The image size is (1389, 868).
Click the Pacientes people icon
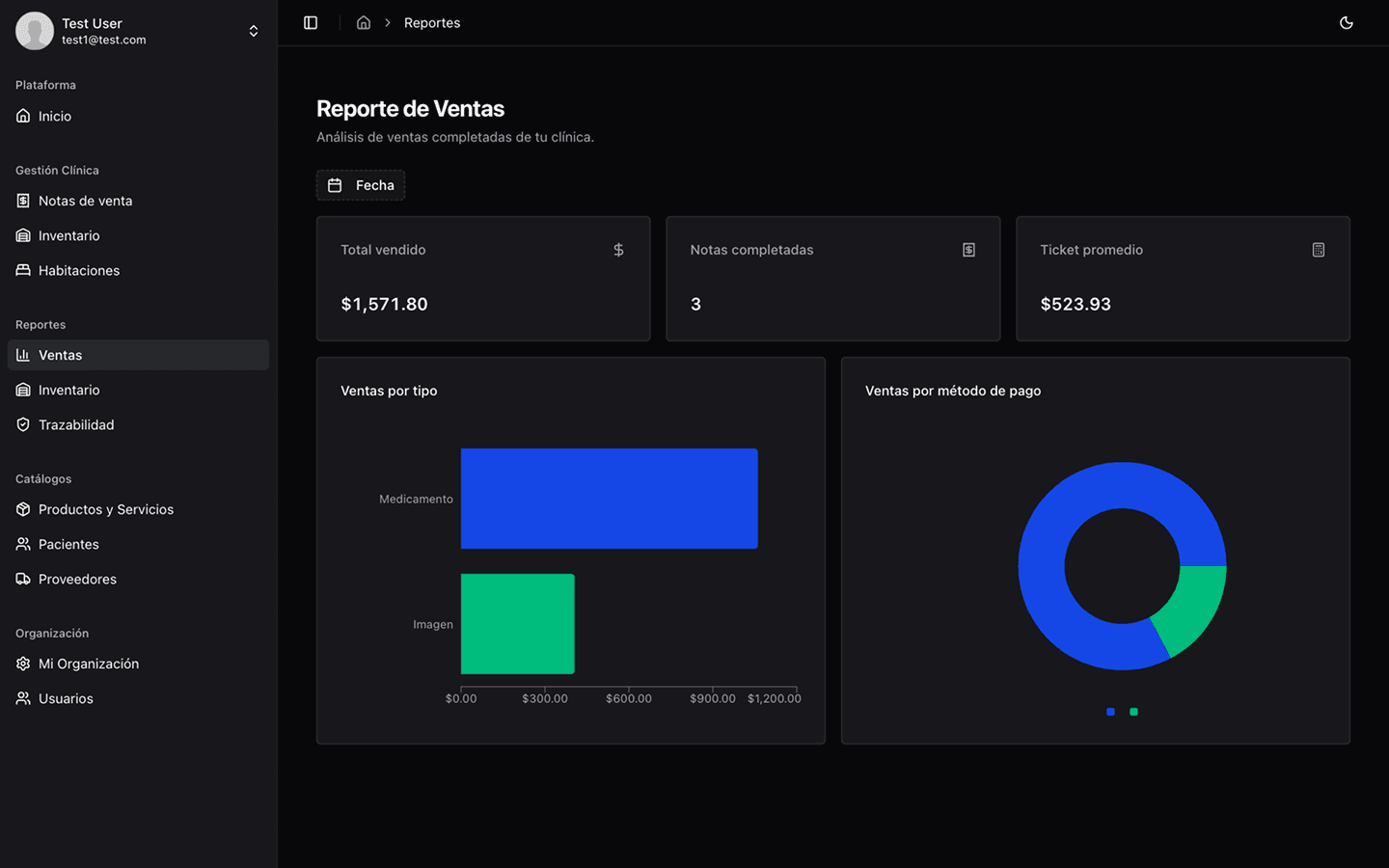point(23,544)
